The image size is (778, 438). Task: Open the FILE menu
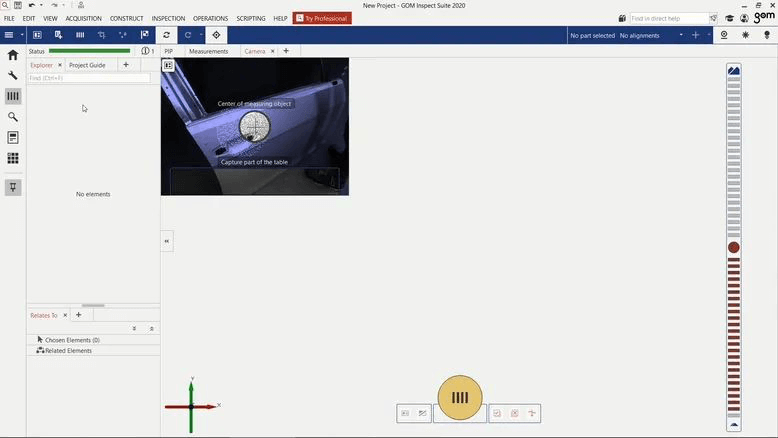pyautogui.click(x=9, y=18)
